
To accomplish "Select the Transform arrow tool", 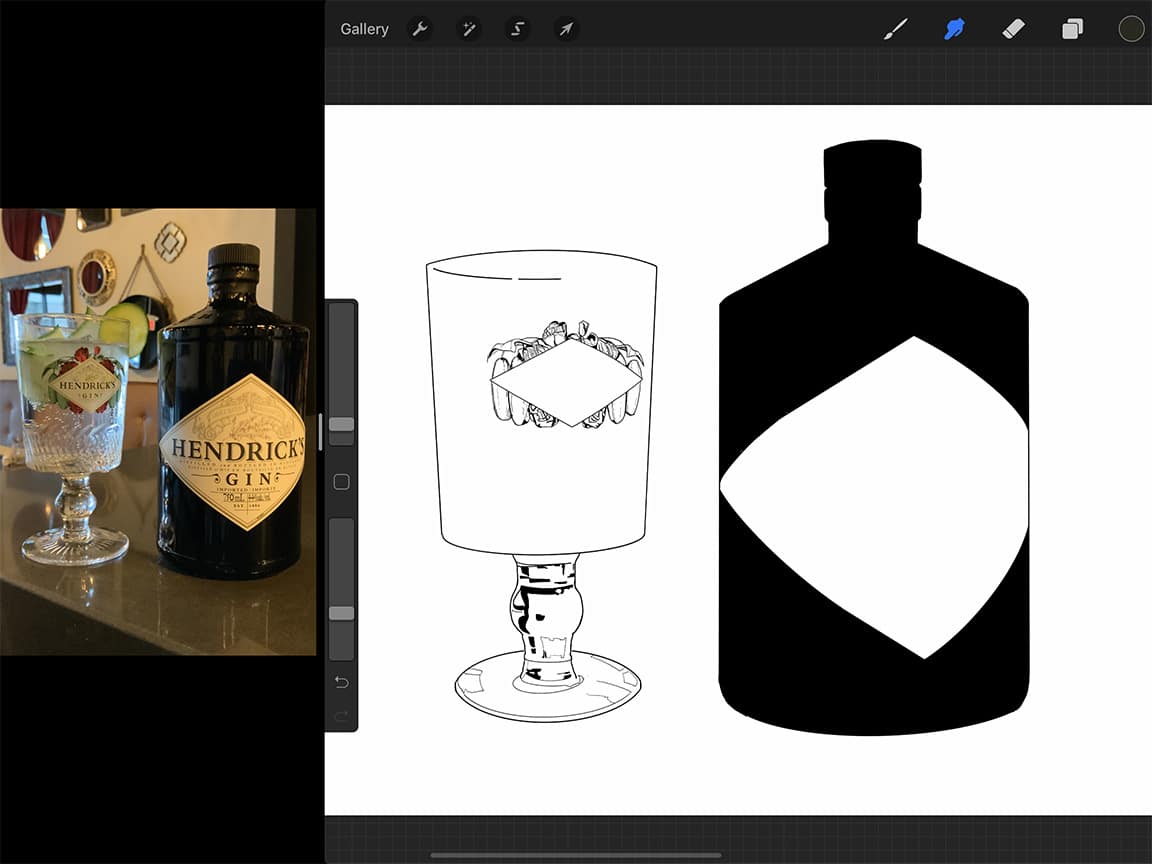I will coord(565,29).
